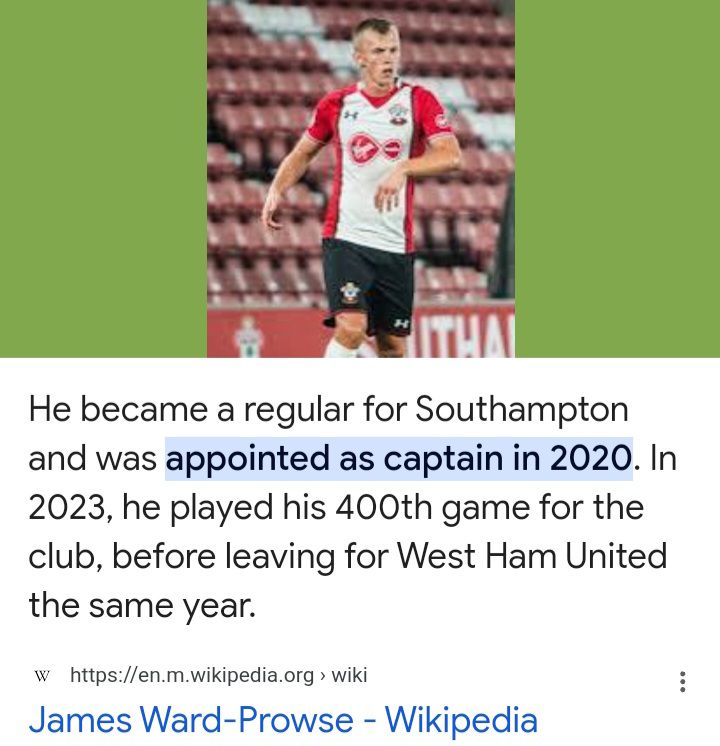Click the highlighted 'appointed as captain in 2020' text

tap(399, 459)
